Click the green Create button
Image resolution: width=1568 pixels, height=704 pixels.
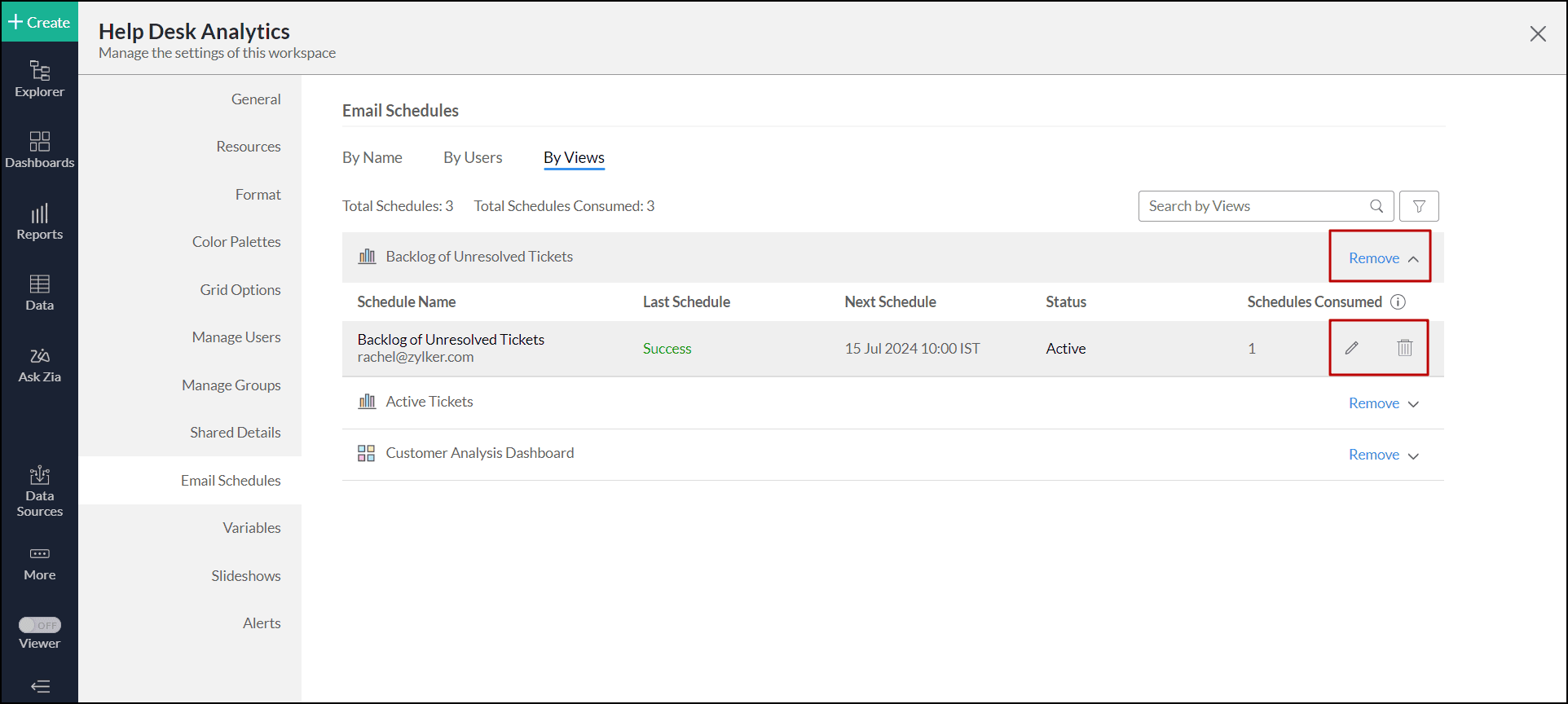click(39, 22)
